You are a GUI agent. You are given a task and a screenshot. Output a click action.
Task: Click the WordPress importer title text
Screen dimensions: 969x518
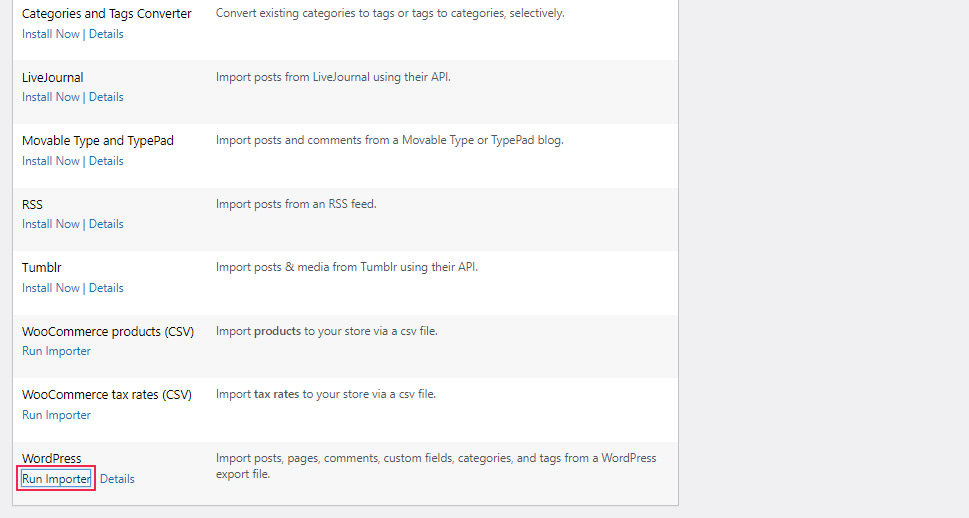51,459
